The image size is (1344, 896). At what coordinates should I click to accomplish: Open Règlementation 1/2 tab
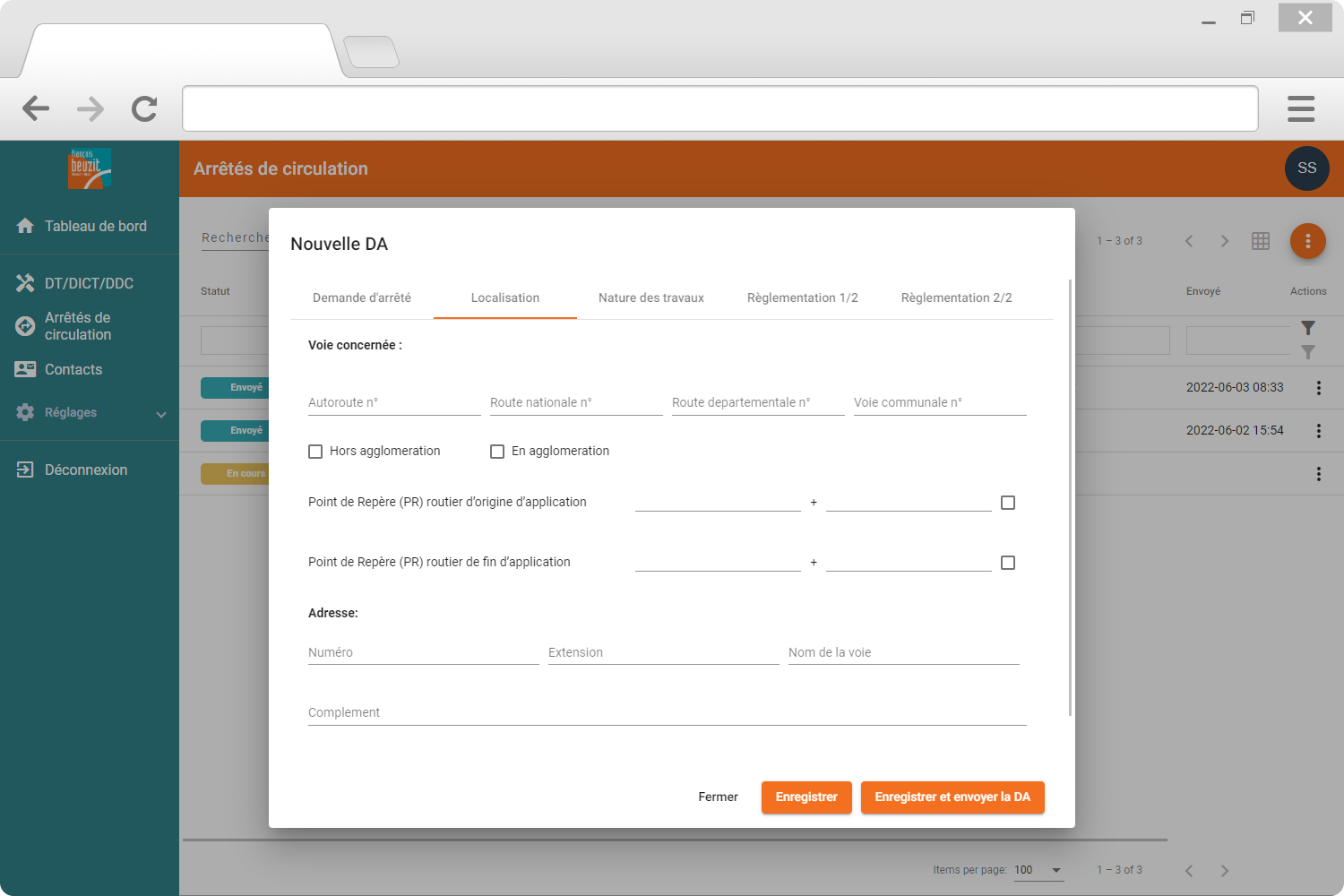[x=803, y=297]
